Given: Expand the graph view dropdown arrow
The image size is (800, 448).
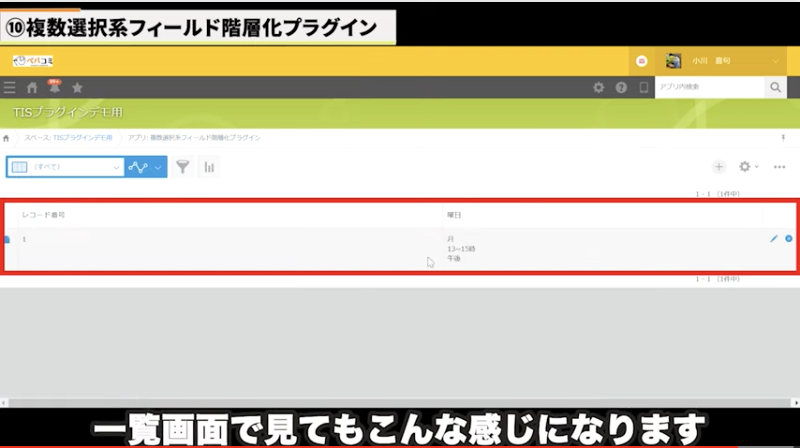Looking at the screenshot, I should (x=158, y=167).
